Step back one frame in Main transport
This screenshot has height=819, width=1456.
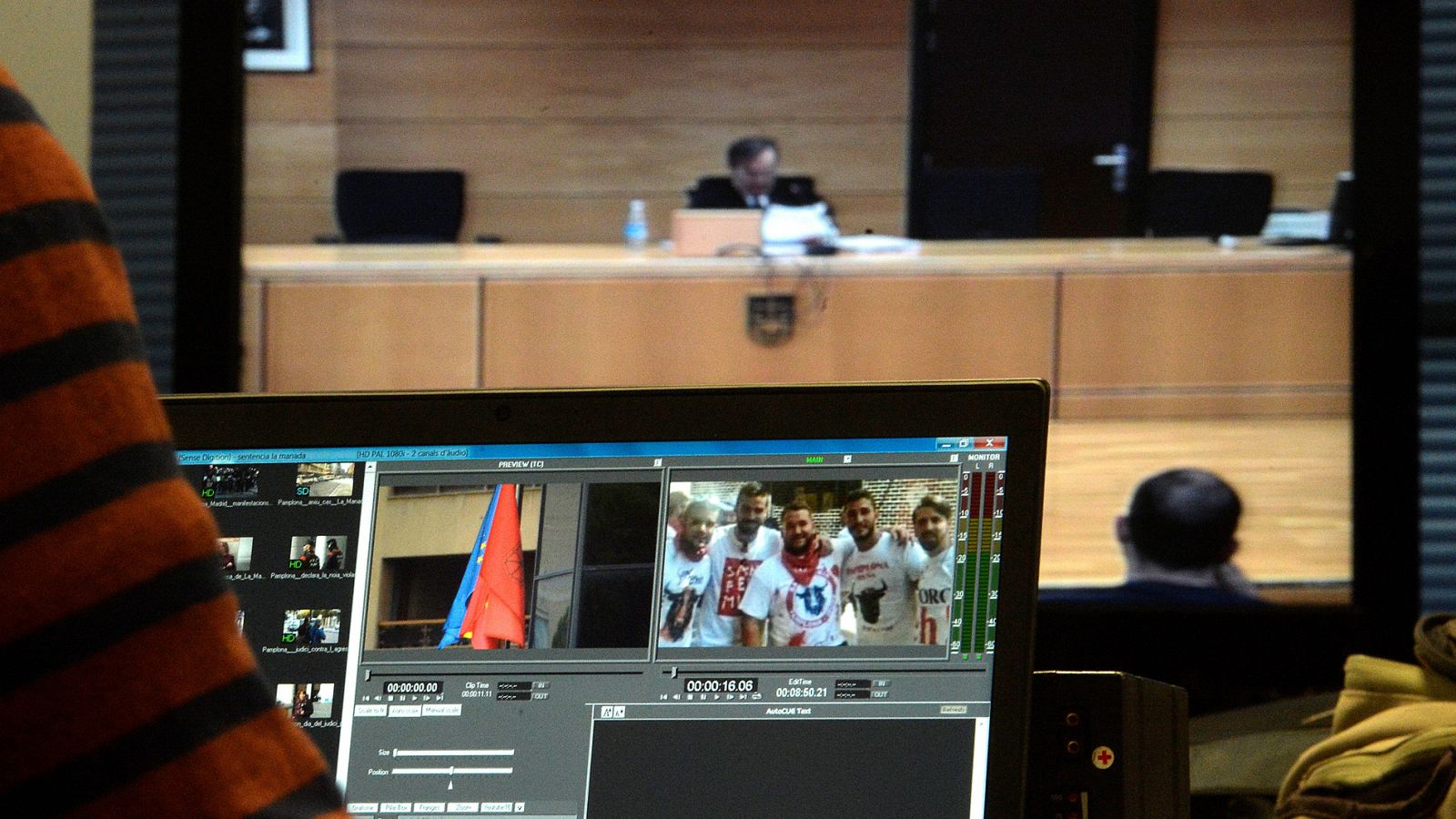(x=677, y=697)
